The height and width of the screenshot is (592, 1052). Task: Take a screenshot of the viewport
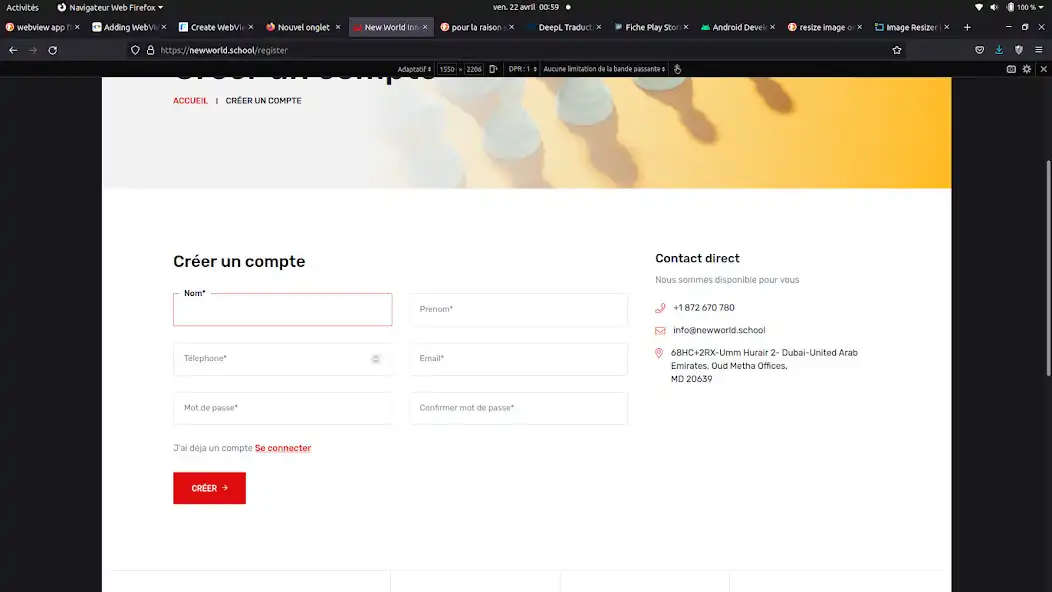click(1011, 69)
